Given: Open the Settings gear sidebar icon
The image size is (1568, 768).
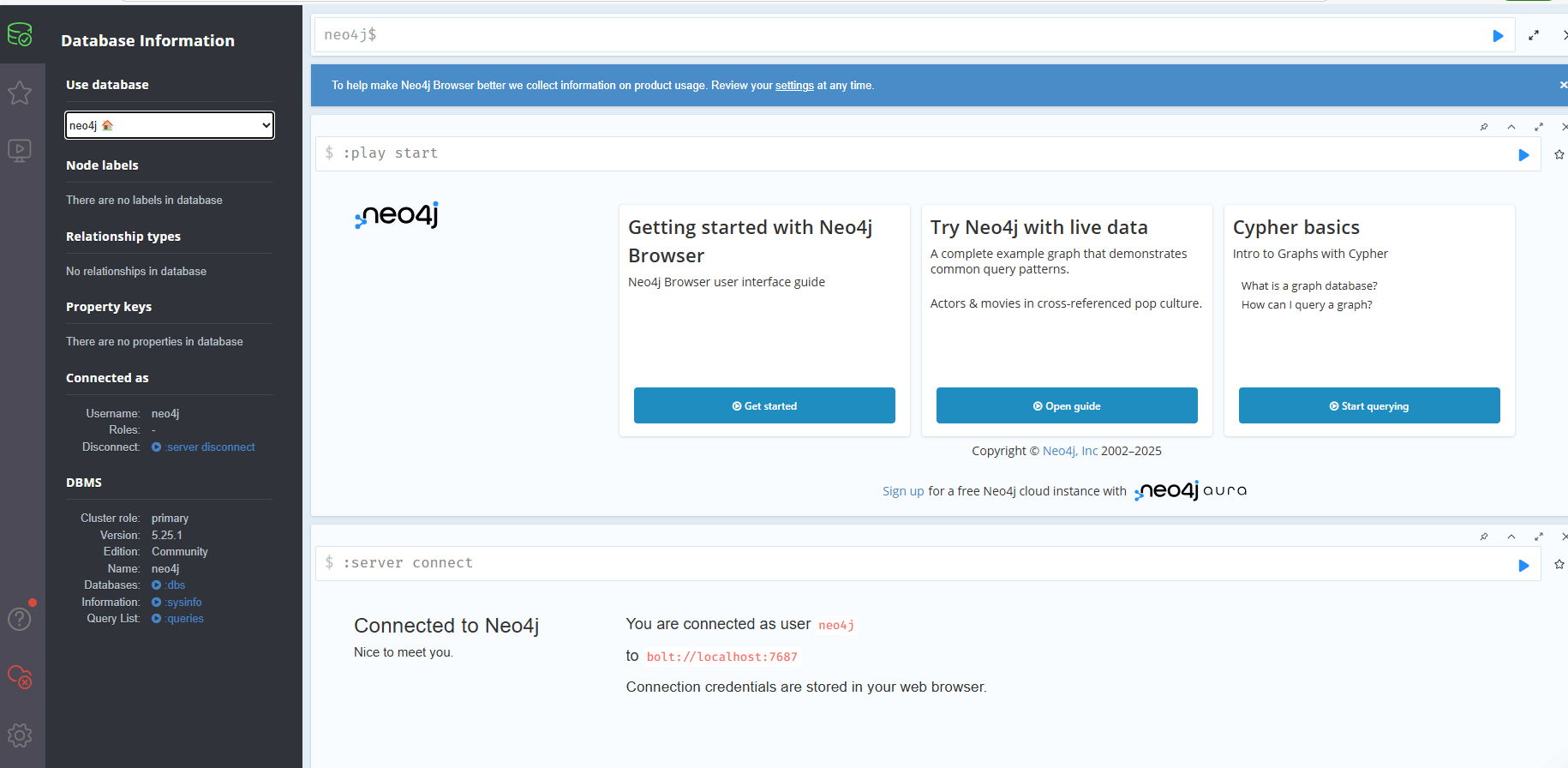Looking at the screenshot, I should (x=20, y=735).
